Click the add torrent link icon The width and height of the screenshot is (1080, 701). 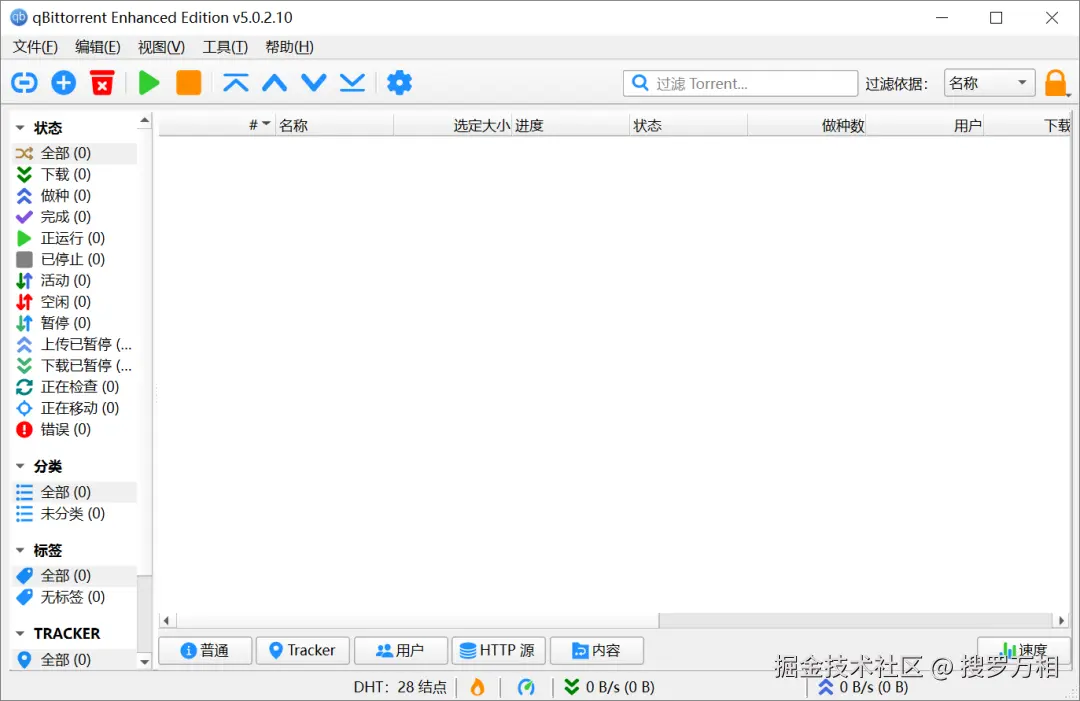click(24, 83)
